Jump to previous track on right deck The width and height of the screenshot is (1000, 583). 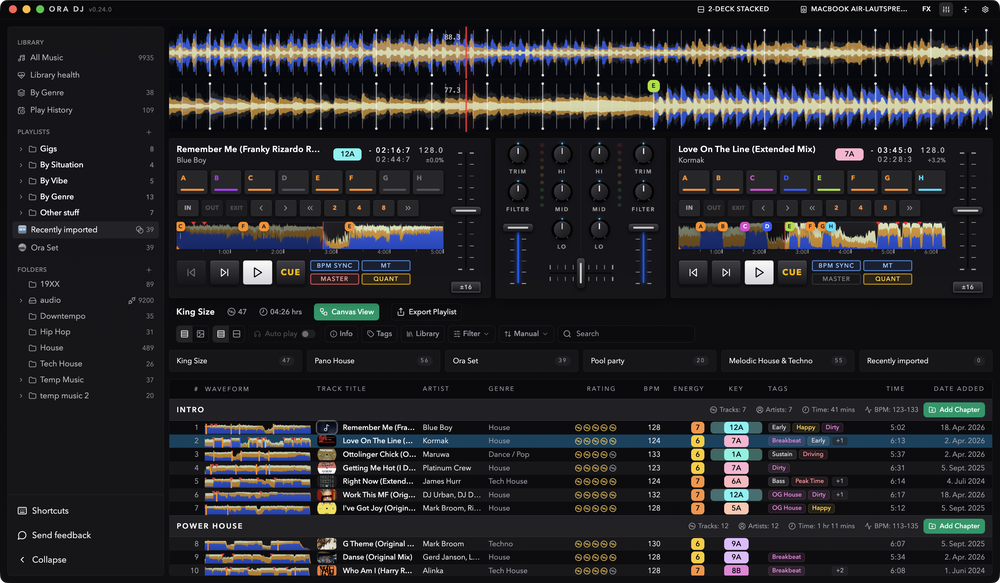tap(693, 272)
